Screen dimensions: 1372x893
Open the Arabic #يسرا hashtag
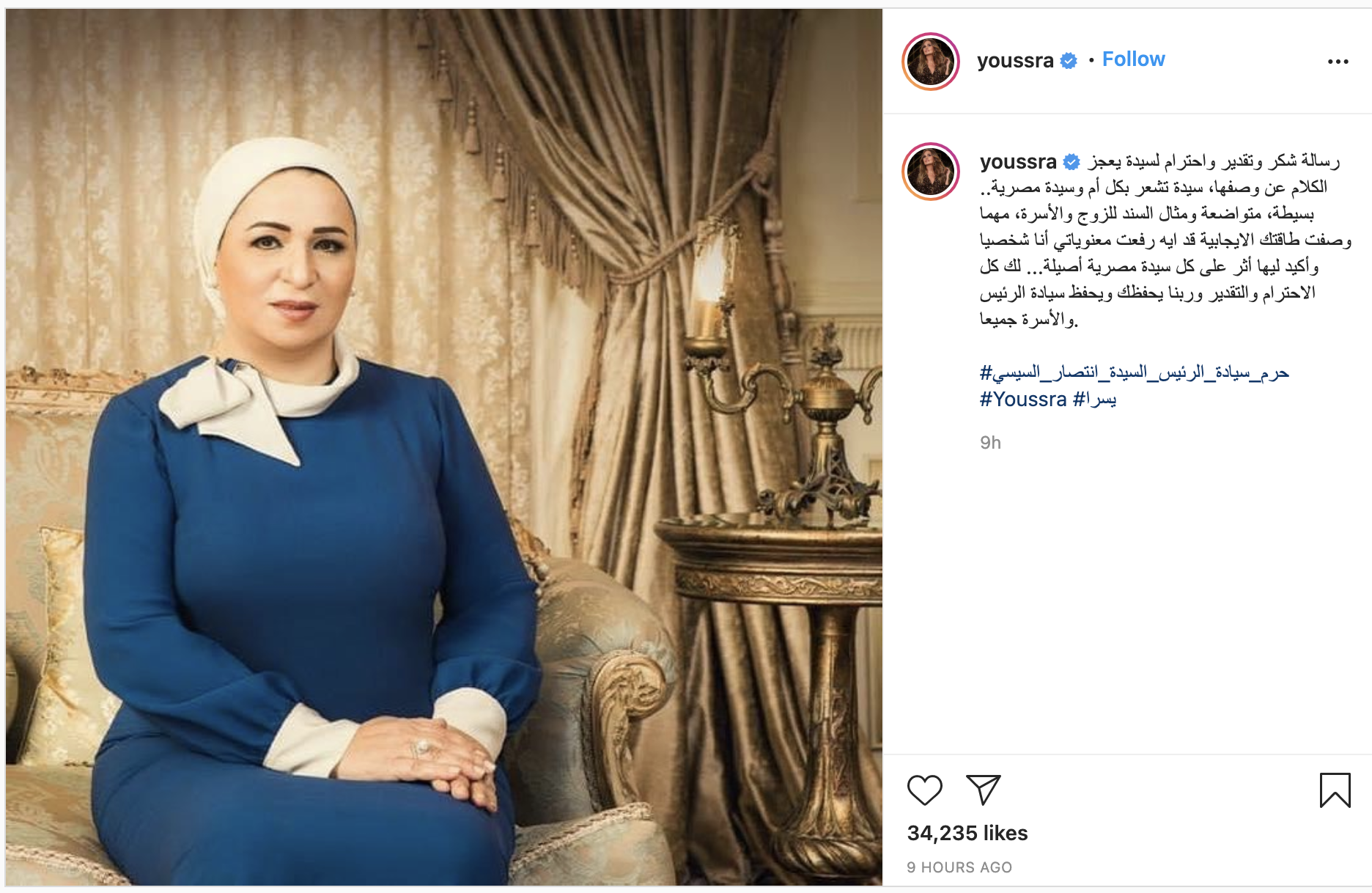coord(1095,400)
